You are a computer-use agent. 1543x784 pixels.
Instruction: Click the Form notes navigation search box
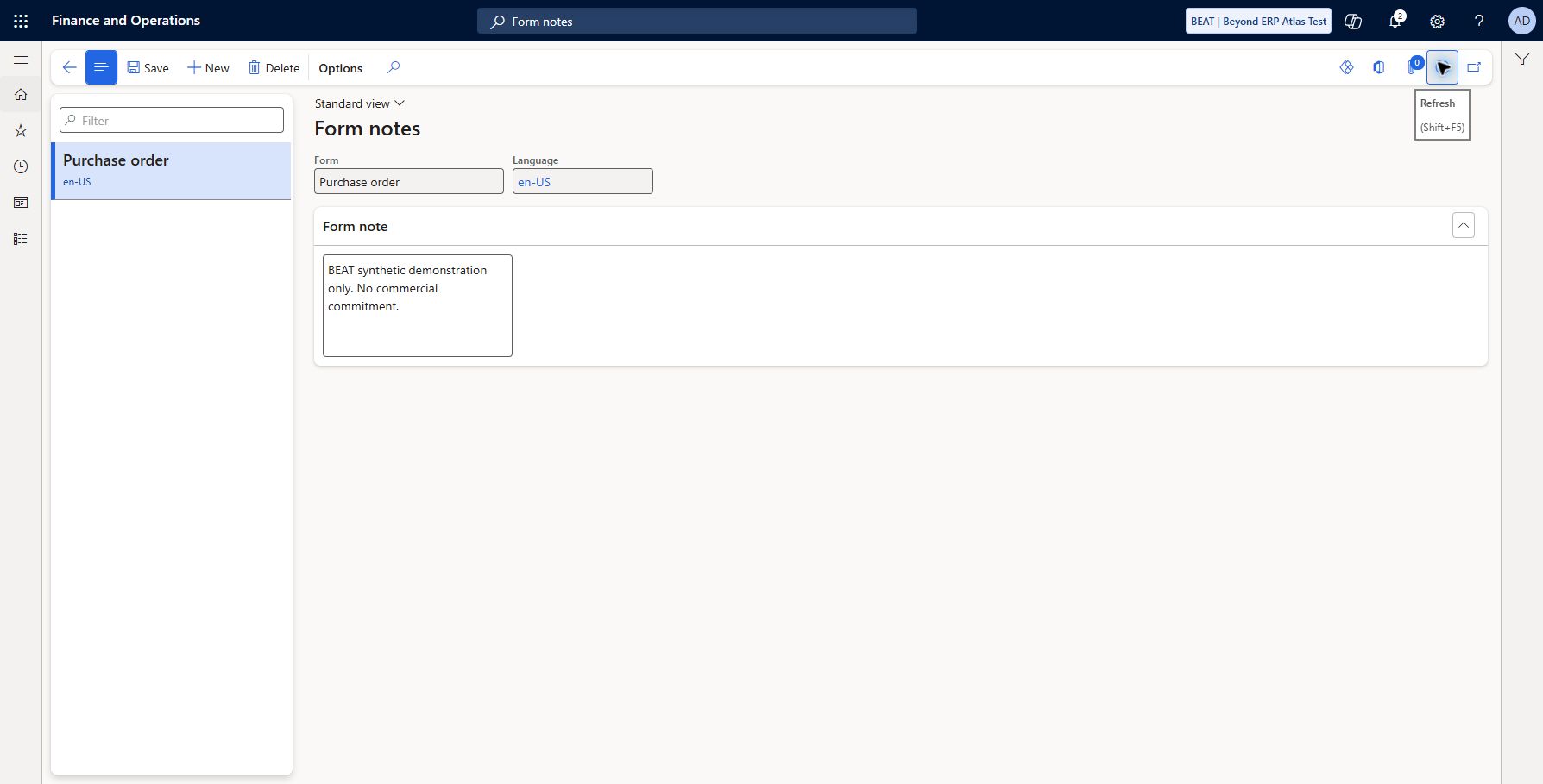[x=697, y=21]
